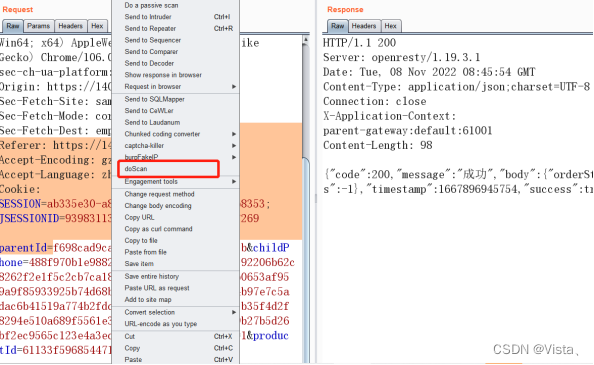Expand 'burpFakeIP' submenu
The height and width of the screenshot is (365, 594).
[176, 157]
